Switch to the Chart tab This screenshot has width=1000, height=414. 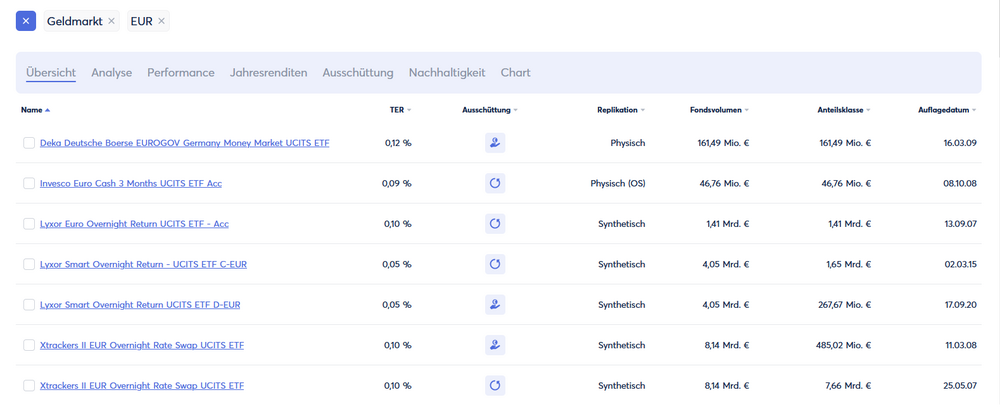click(515, 73)
